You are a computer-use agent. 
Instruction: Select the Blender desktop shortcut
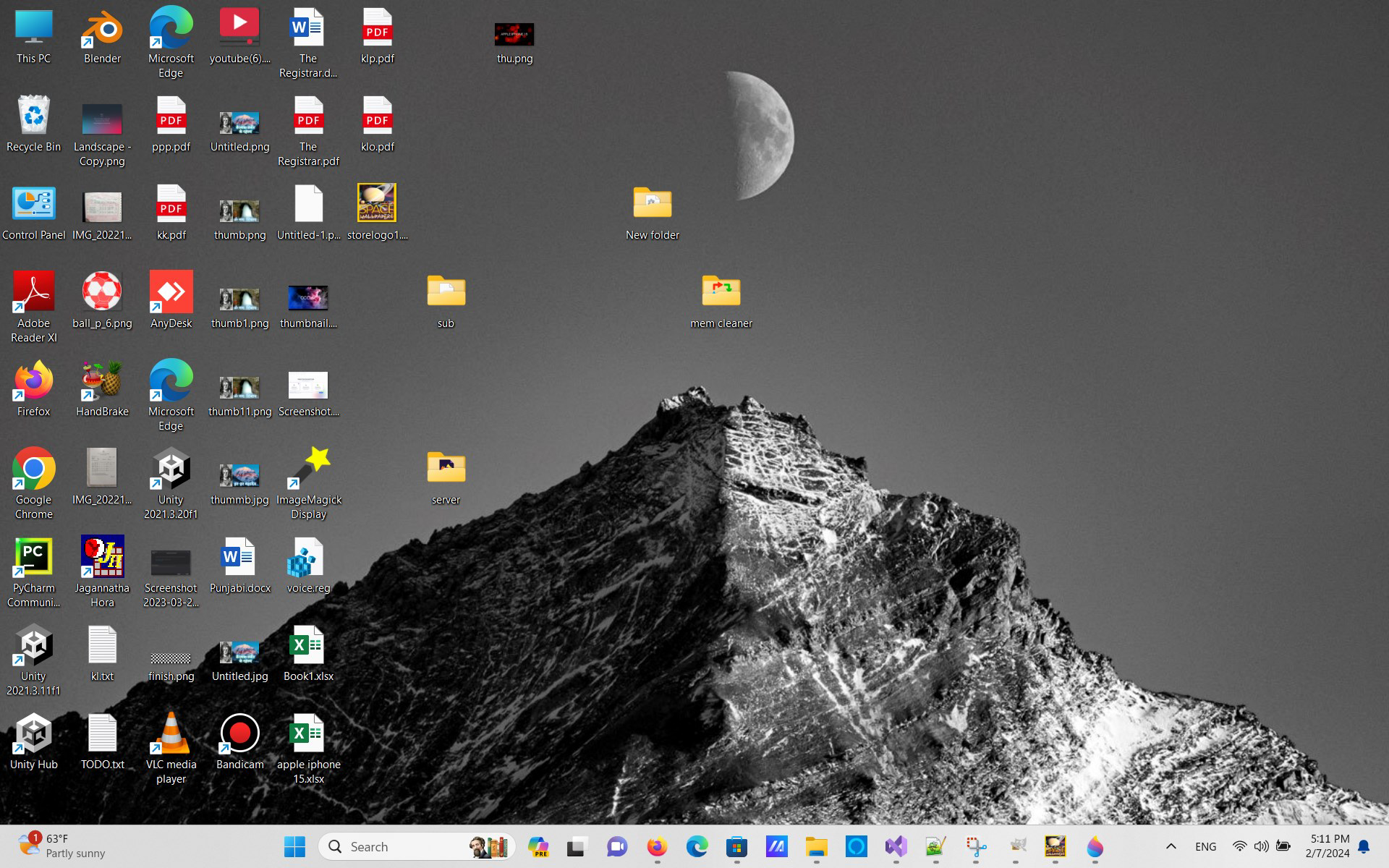[102, 36]
